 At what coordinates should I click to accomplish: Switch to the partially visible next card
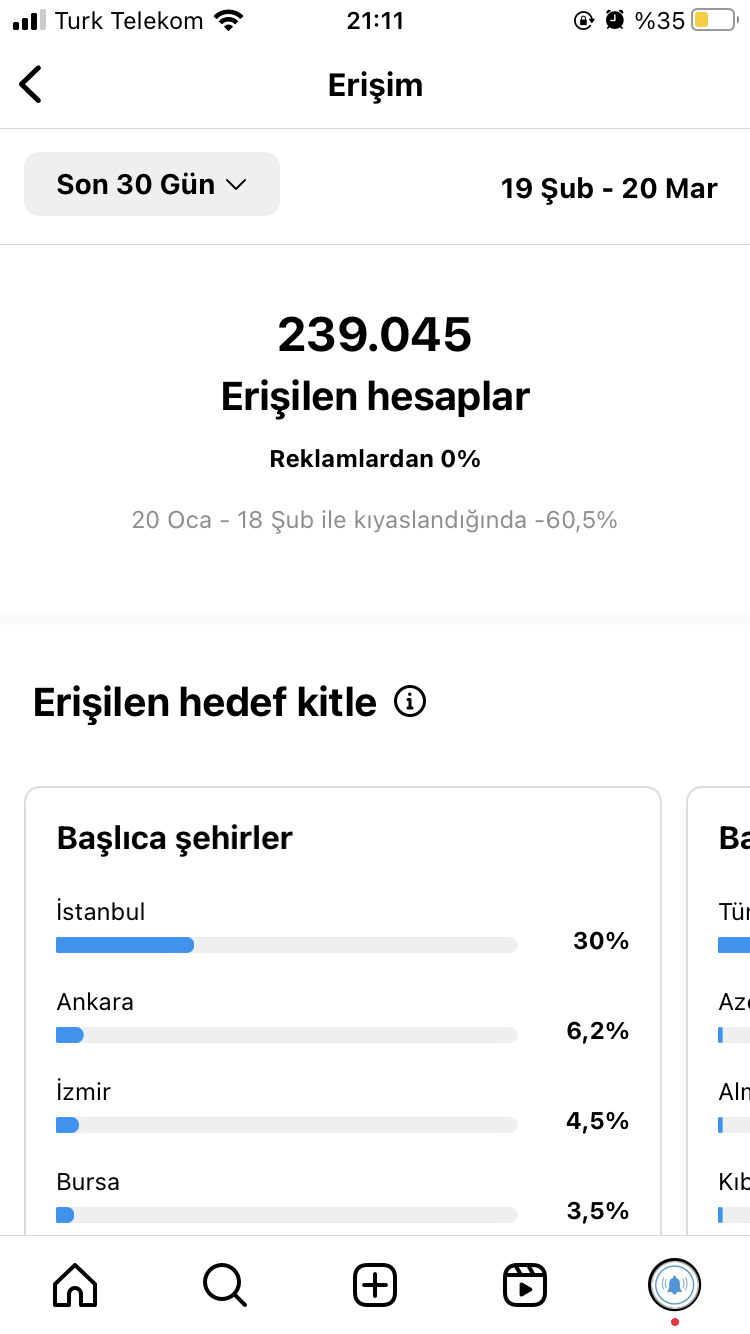point(719,1011)
